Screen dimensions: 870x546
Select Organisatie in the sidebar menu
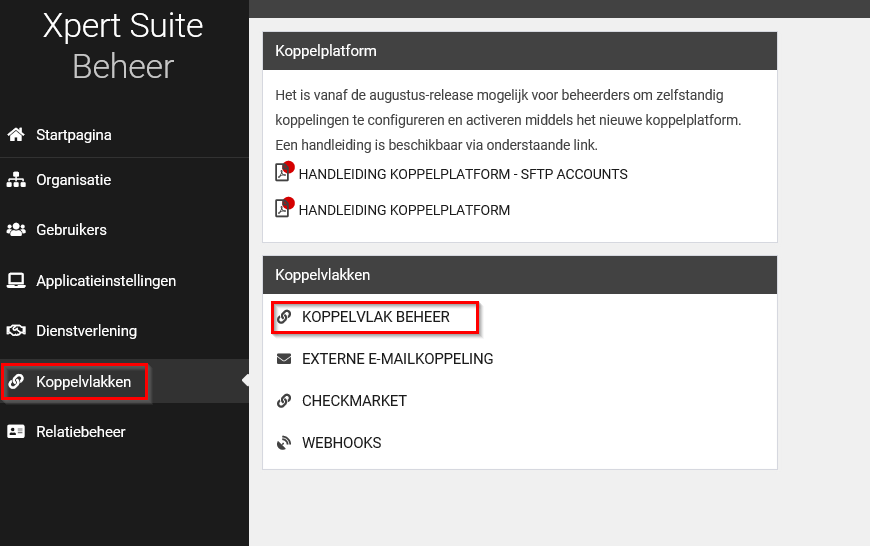(73, 181)
